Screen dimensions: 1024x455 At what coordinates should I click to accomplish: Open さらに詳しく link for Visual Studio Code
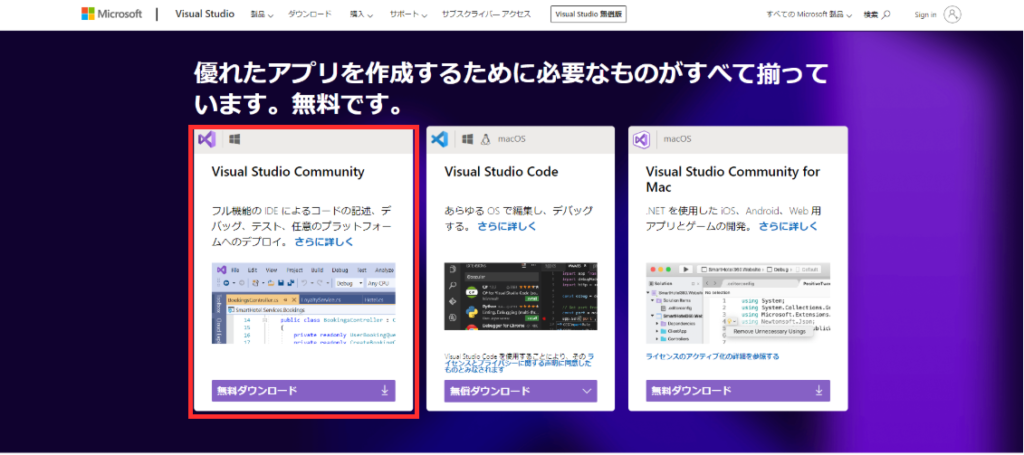(507, 227)
